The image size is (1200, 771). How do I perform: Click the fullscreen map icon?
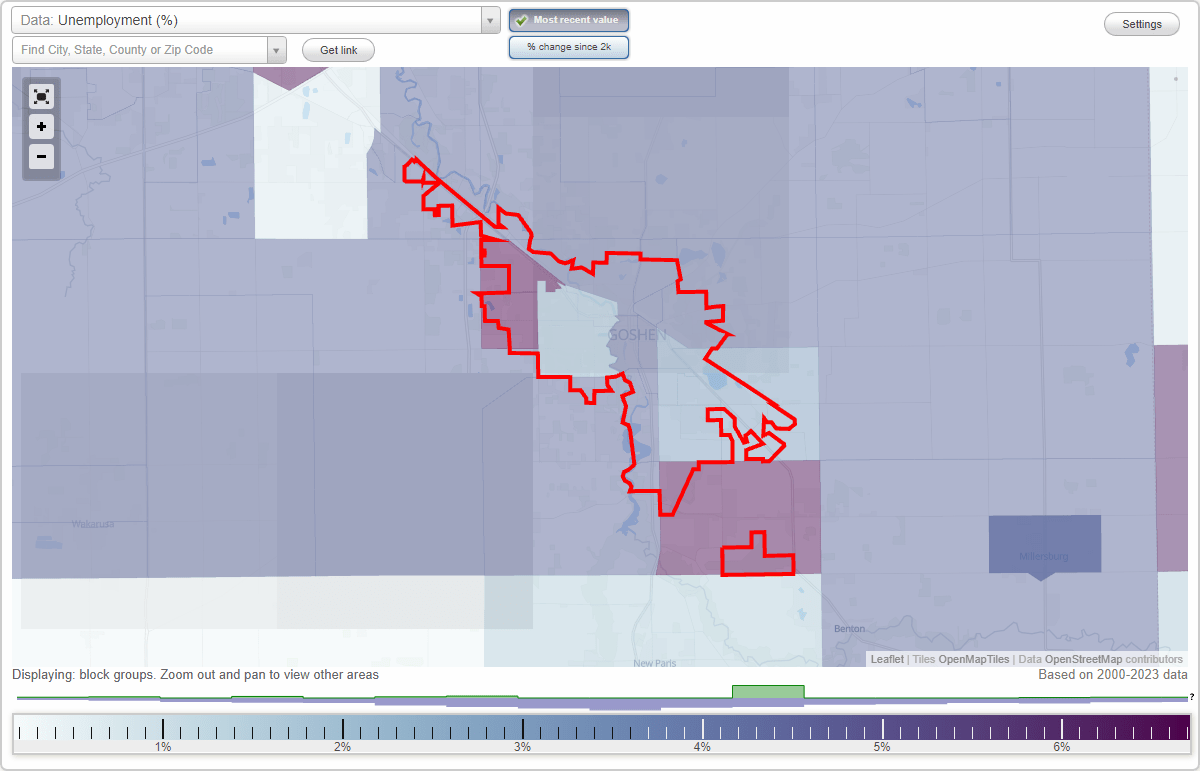(x=41, y=96)
